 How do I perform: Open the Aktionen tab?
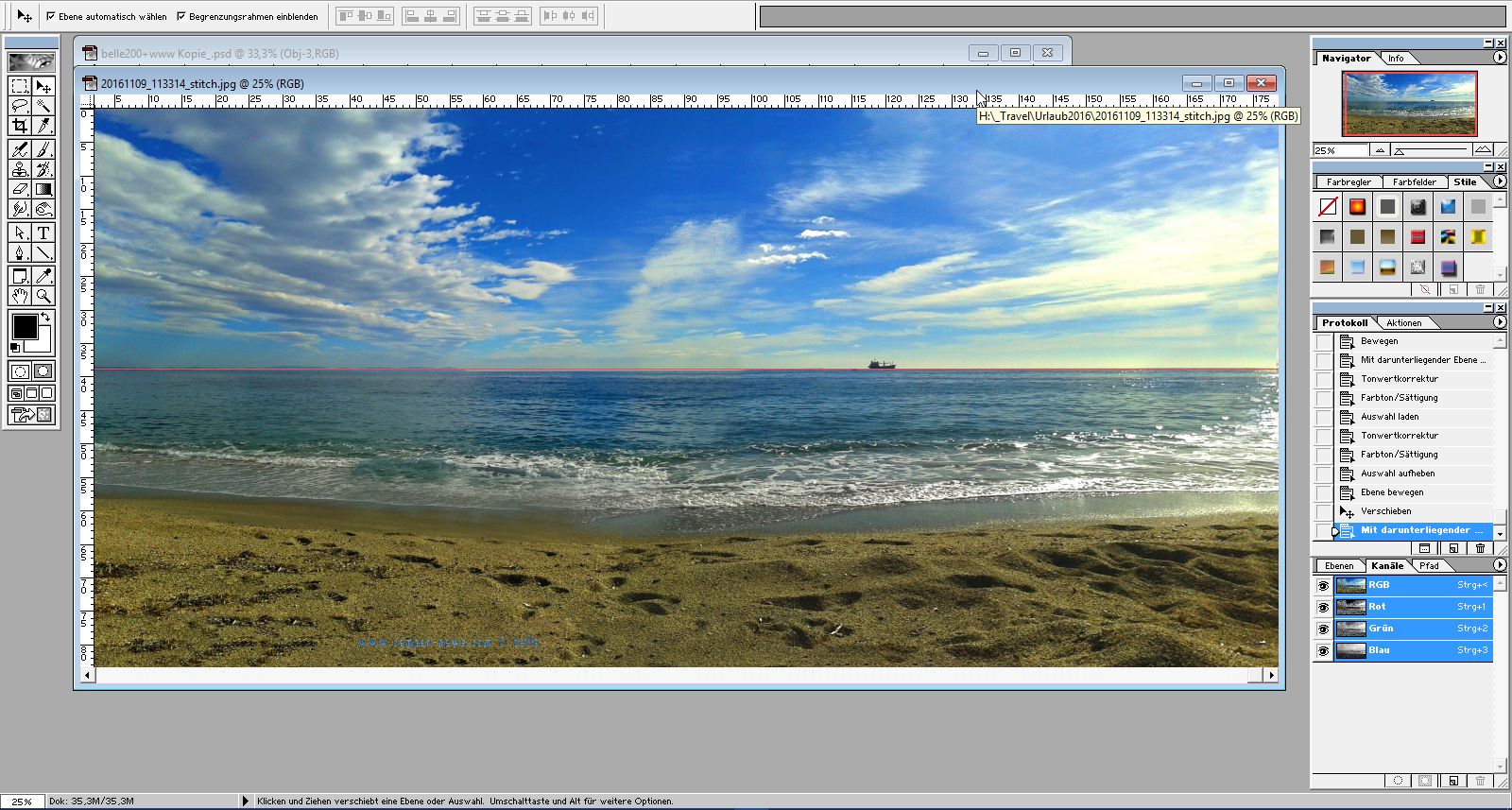(1403, 323)
